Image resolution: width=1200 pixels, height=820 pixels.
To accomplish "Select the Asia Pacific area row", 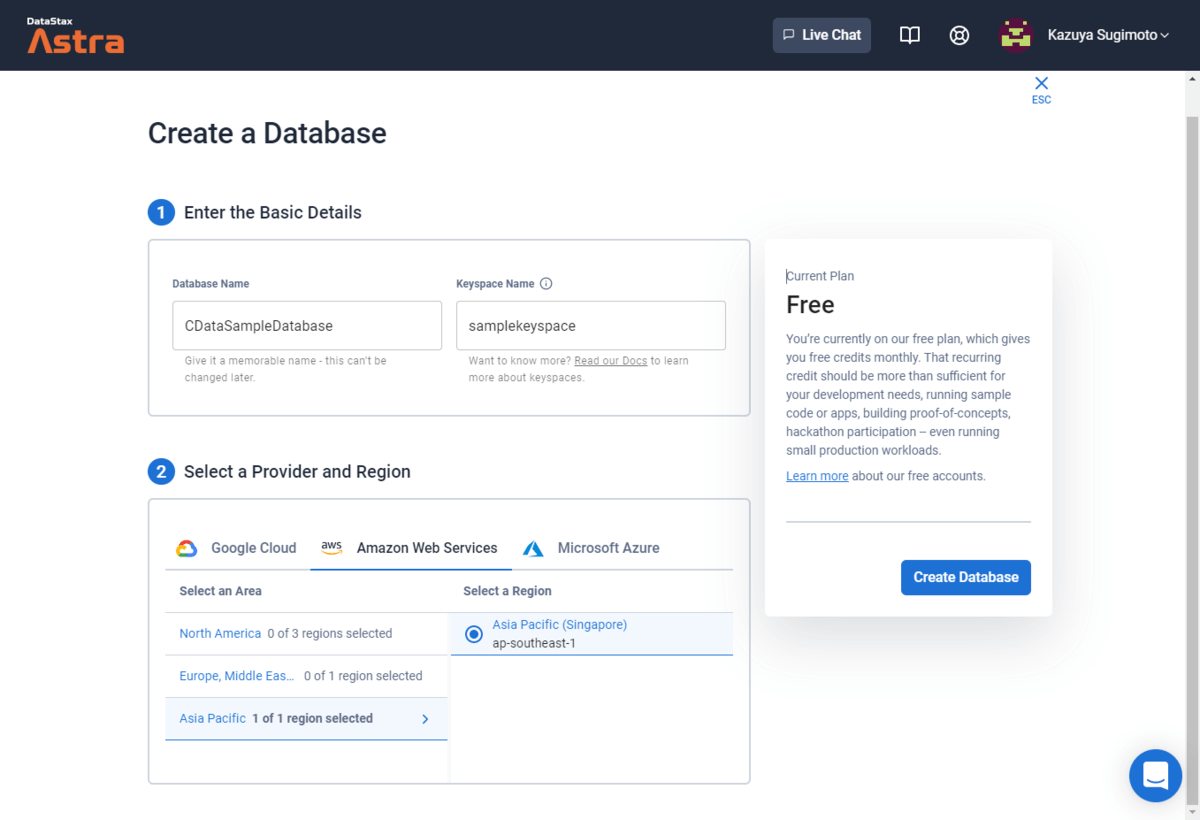I will 306,719.
